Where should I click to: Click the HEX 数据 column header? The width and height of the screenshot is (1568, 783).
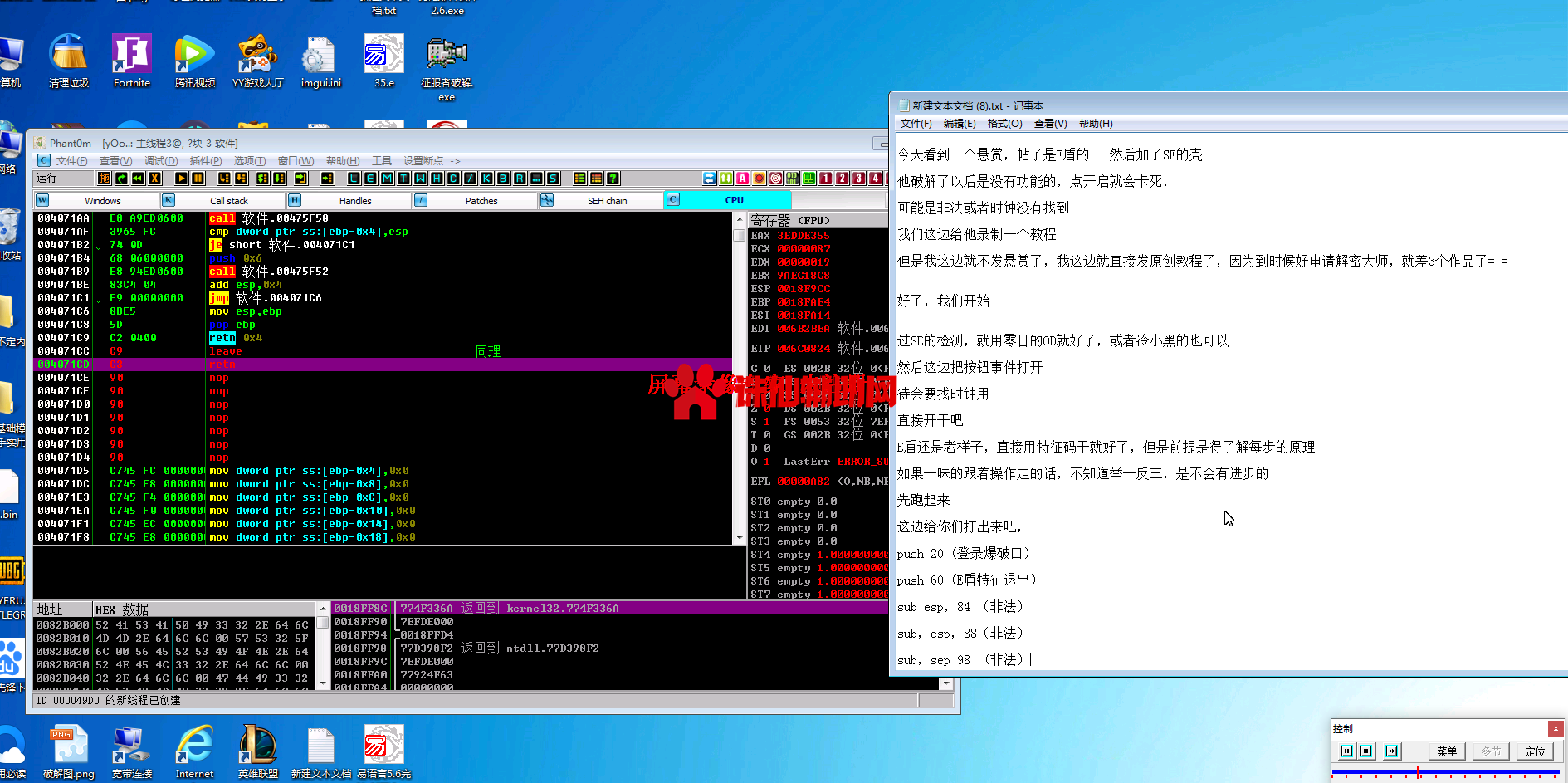[x=203, y=609]
